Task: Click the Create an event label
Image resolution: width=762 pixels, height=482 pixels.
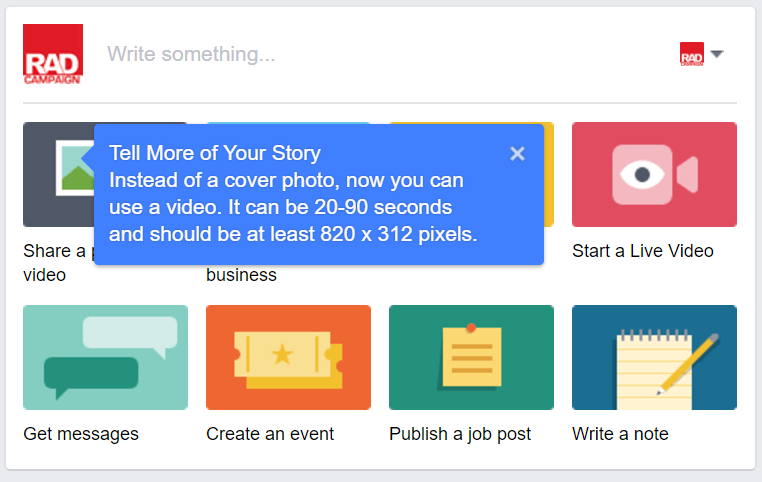Action: (270, 434)
